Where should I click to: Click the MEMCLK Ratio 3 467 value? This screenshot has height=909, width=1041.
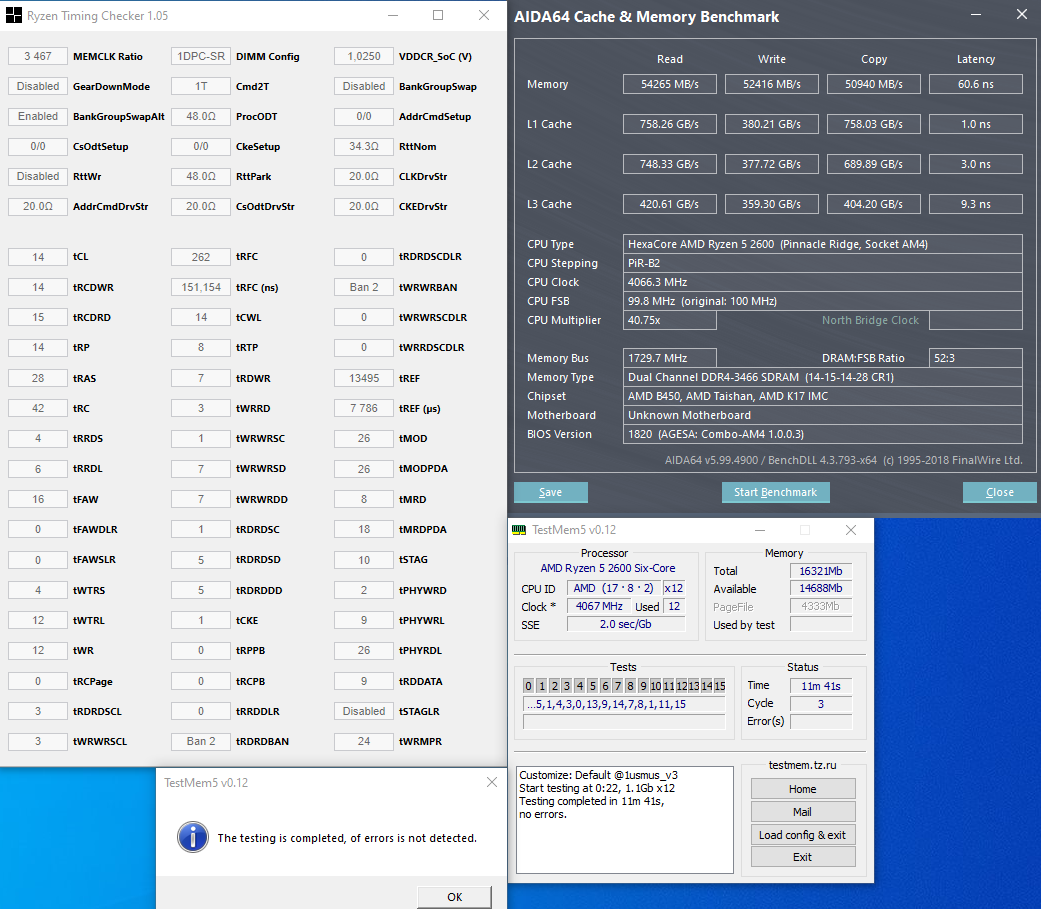click(38, 56)
